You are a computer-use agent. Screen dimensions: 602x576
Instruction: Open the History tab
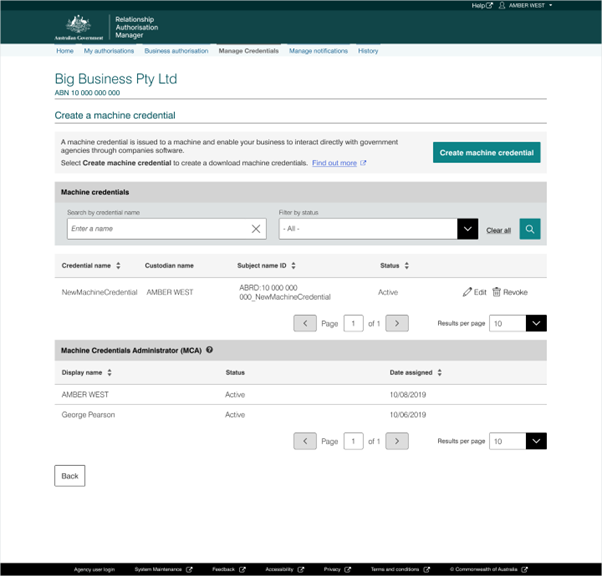click(368, 51)
